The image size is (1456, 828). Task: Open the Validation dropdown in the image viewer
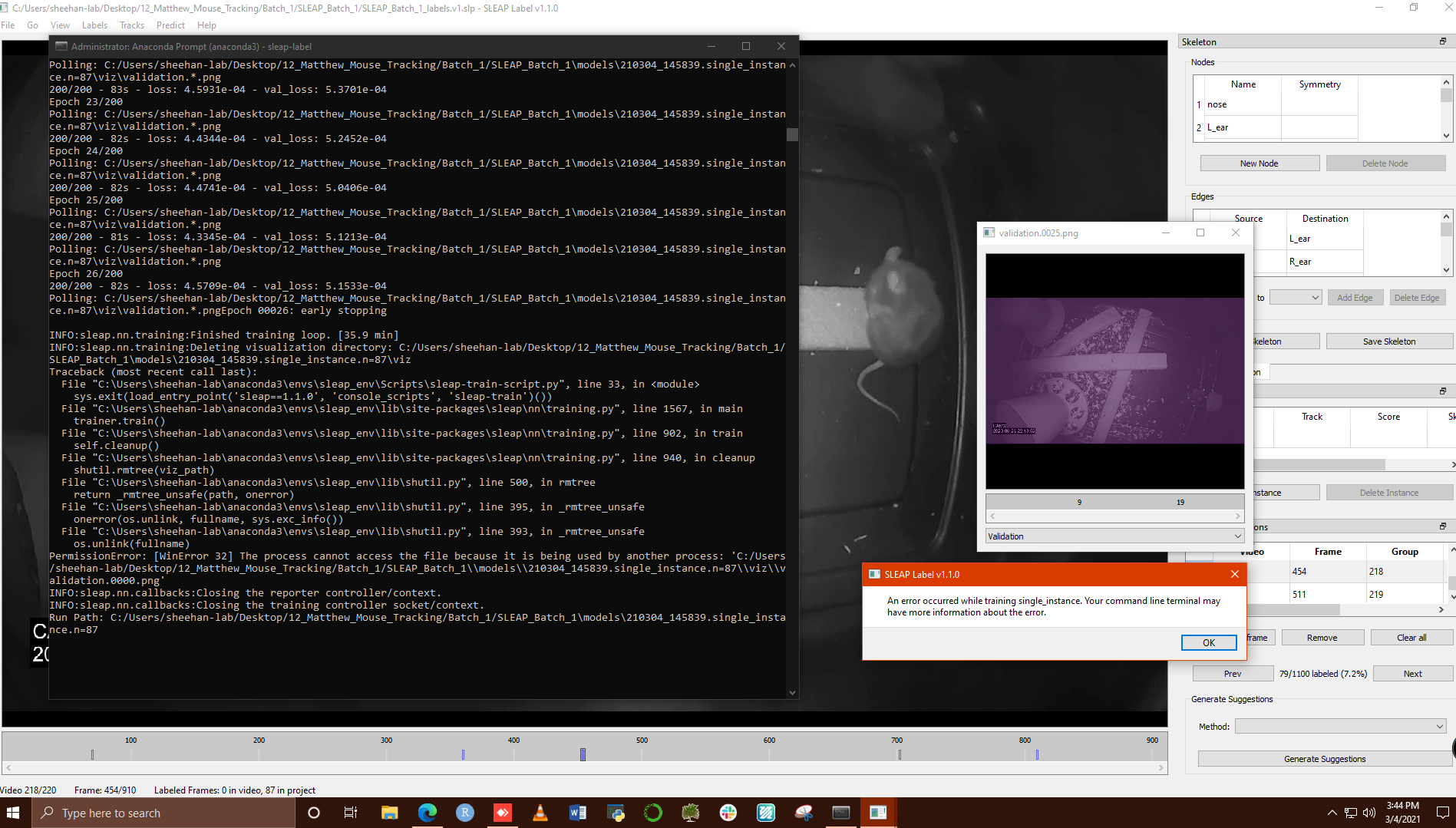1114,536
